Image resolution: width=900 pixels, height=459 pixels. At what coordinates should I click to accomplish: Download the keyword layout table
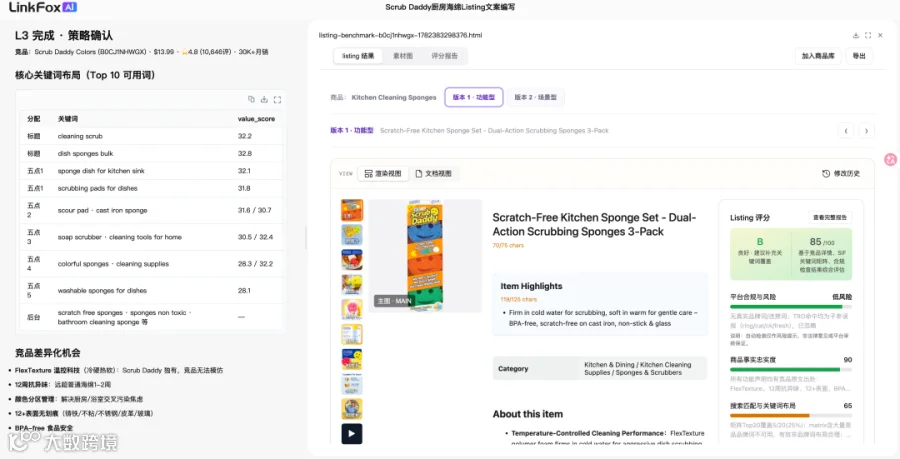(264, 99)
